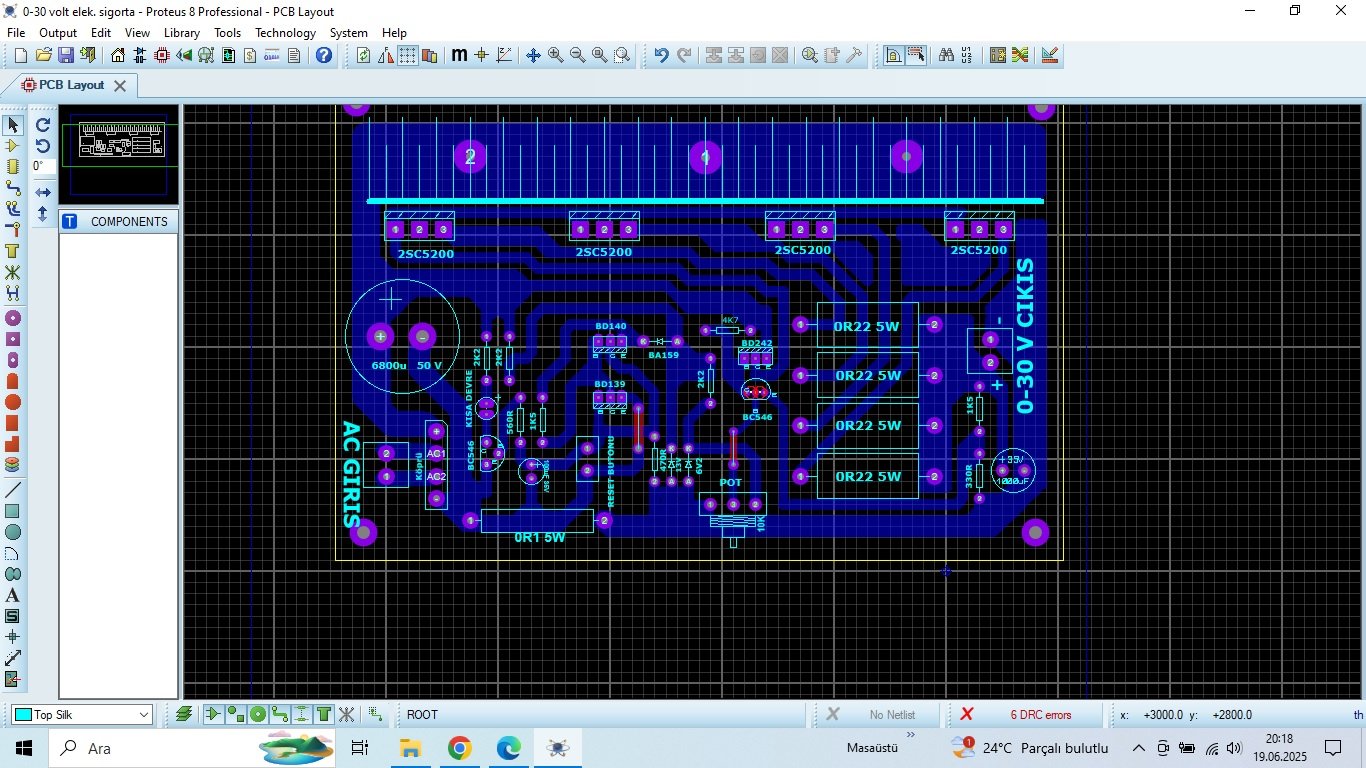This screenshot has height=768, width=1366.
Task: Open the Tools menu
Action: (x=227, y=33)
